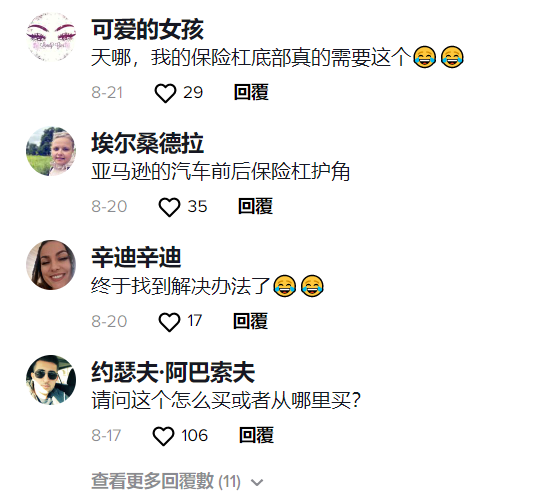
Task: Like 埃尔桑德拉's comment with 35 likes
Action: coord(169,207)
